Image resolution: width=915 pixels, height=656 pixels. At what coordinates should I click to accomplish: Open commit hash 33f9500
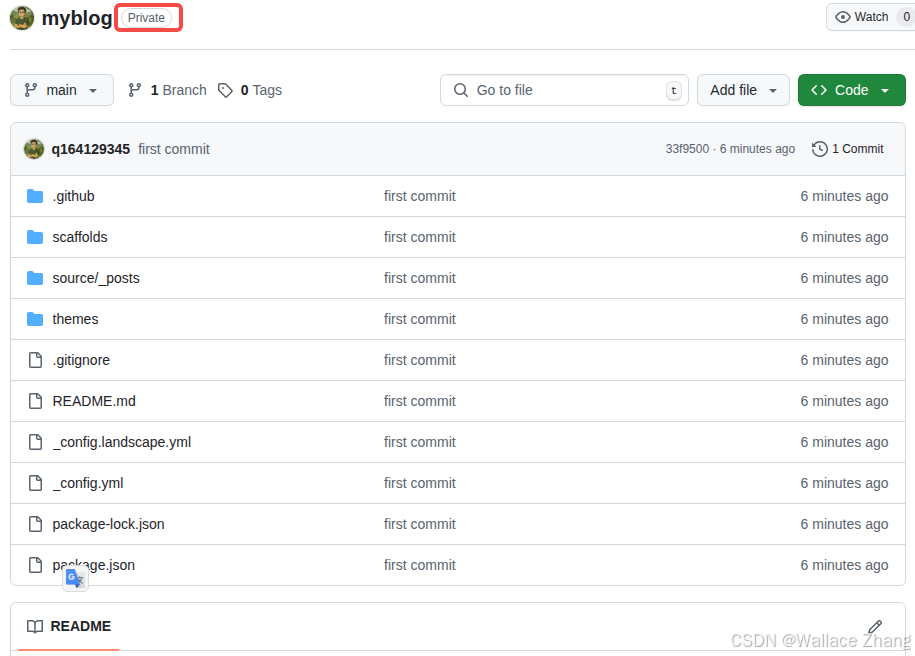687,149
